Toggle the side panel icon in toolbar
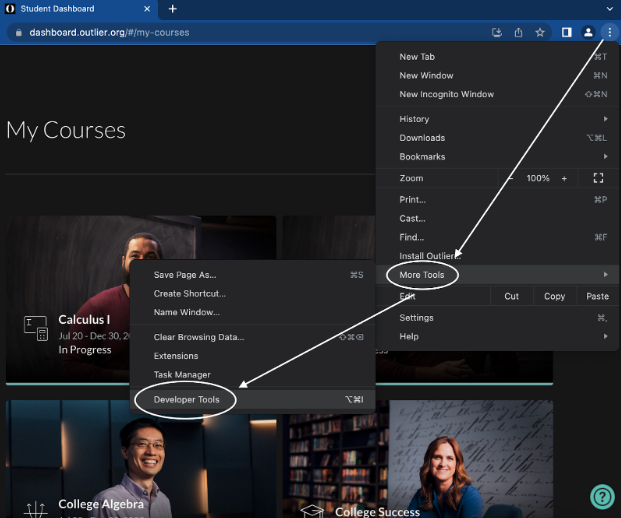This screenshot has height=518, width=621. [567, 32]
